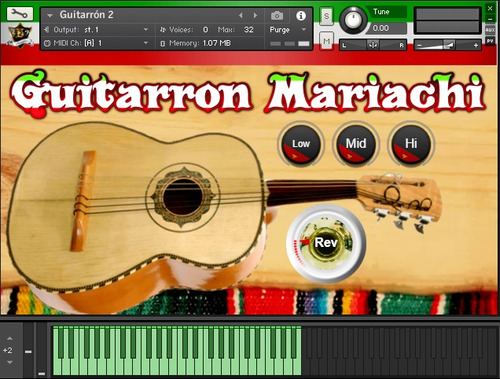Play the lowest green key on the keyboard
This screenshot has height=379, width=500.
pyautogui.click(x=58, y=367)
